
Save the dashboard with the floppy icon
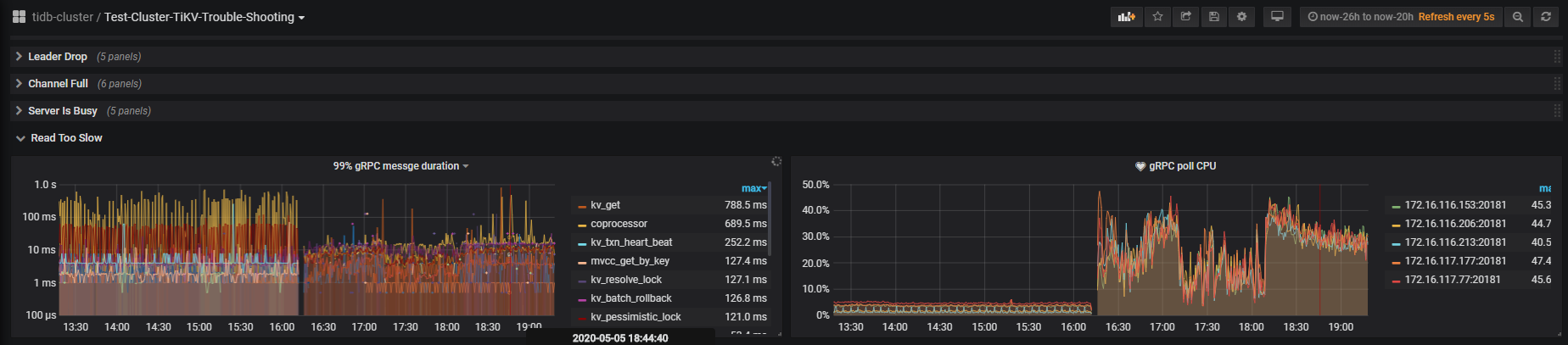pos(1214,17)
